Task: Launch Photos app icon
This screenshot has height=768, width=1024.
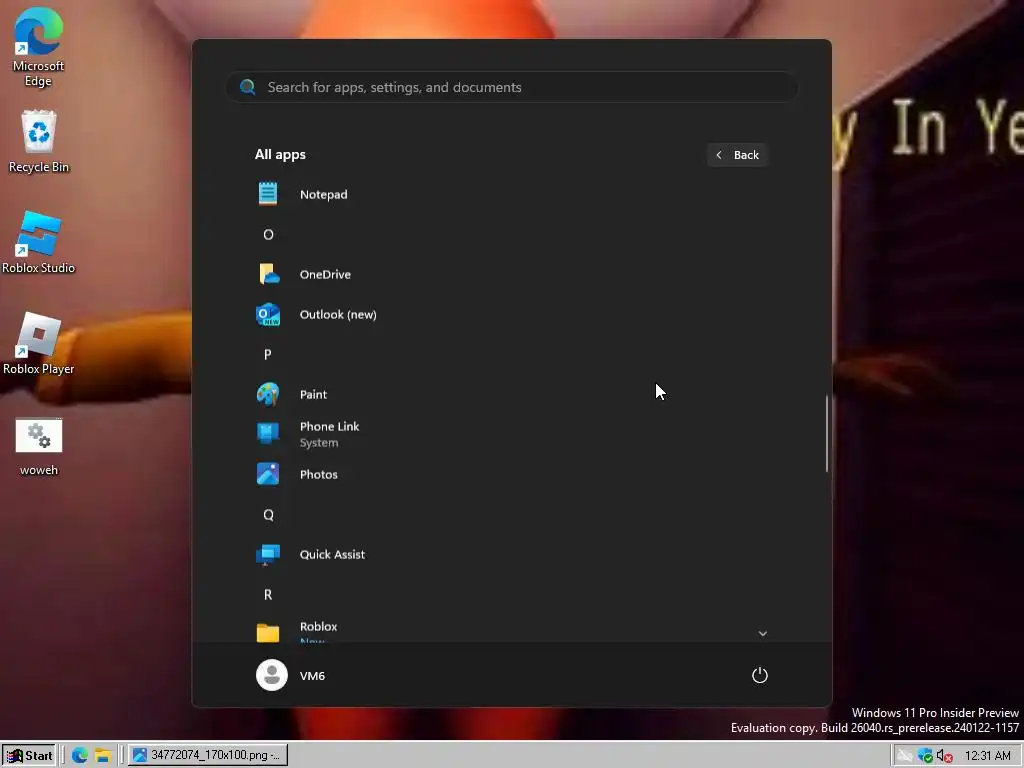Action: pos(268,474)
